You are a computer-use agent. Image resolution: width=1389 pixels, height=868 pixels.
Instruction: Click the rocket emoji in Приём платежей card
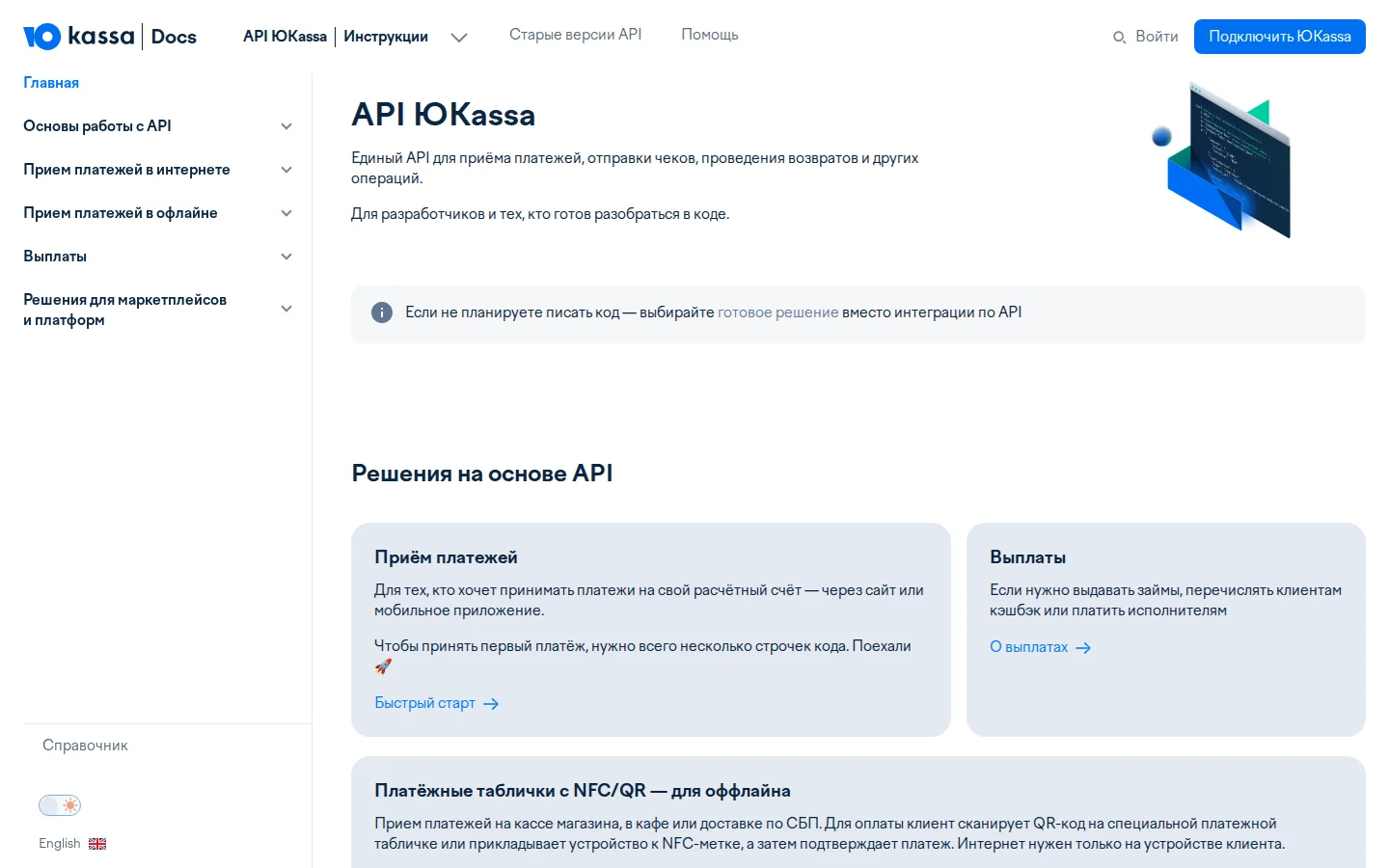tap(383, 666)
